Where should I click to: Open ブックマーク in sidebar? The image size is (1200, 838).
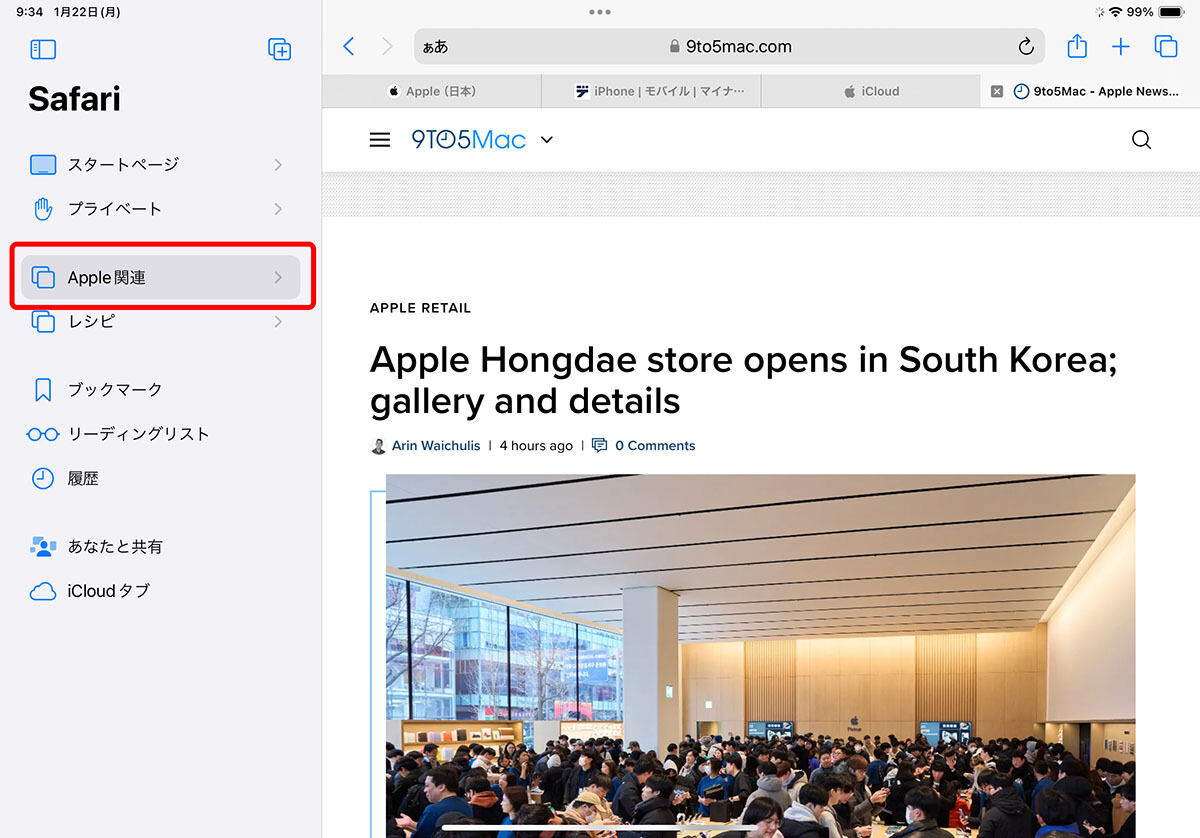coord(160,389)
